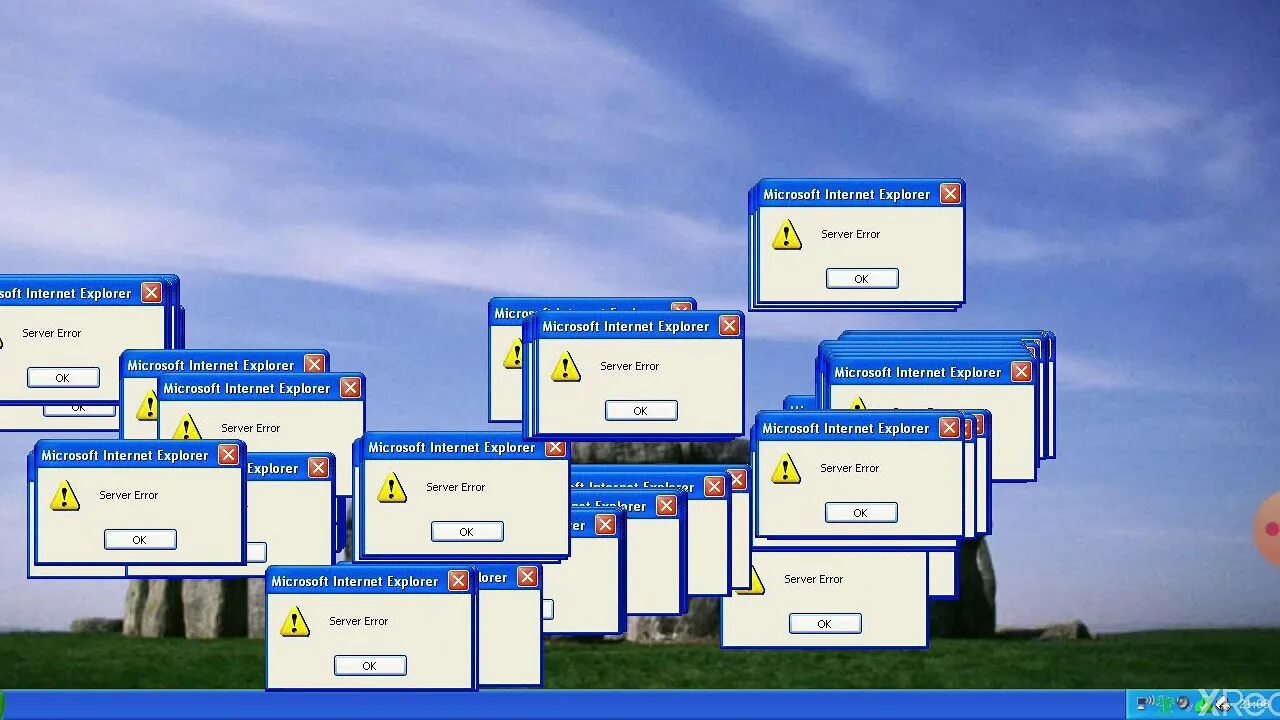Click the warning icon in the highest dialog
The height and width of the screenshot is (720, 1280).
point(787,236)
